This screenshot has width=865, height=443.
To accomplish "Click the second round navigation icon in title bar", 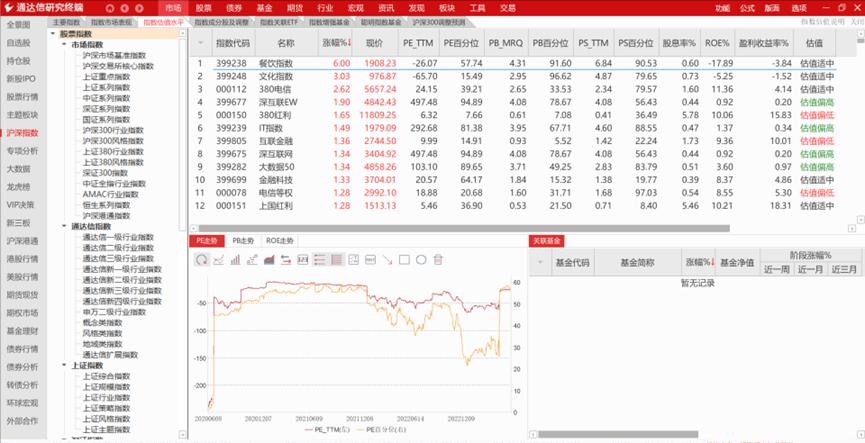I will [125, 8].
